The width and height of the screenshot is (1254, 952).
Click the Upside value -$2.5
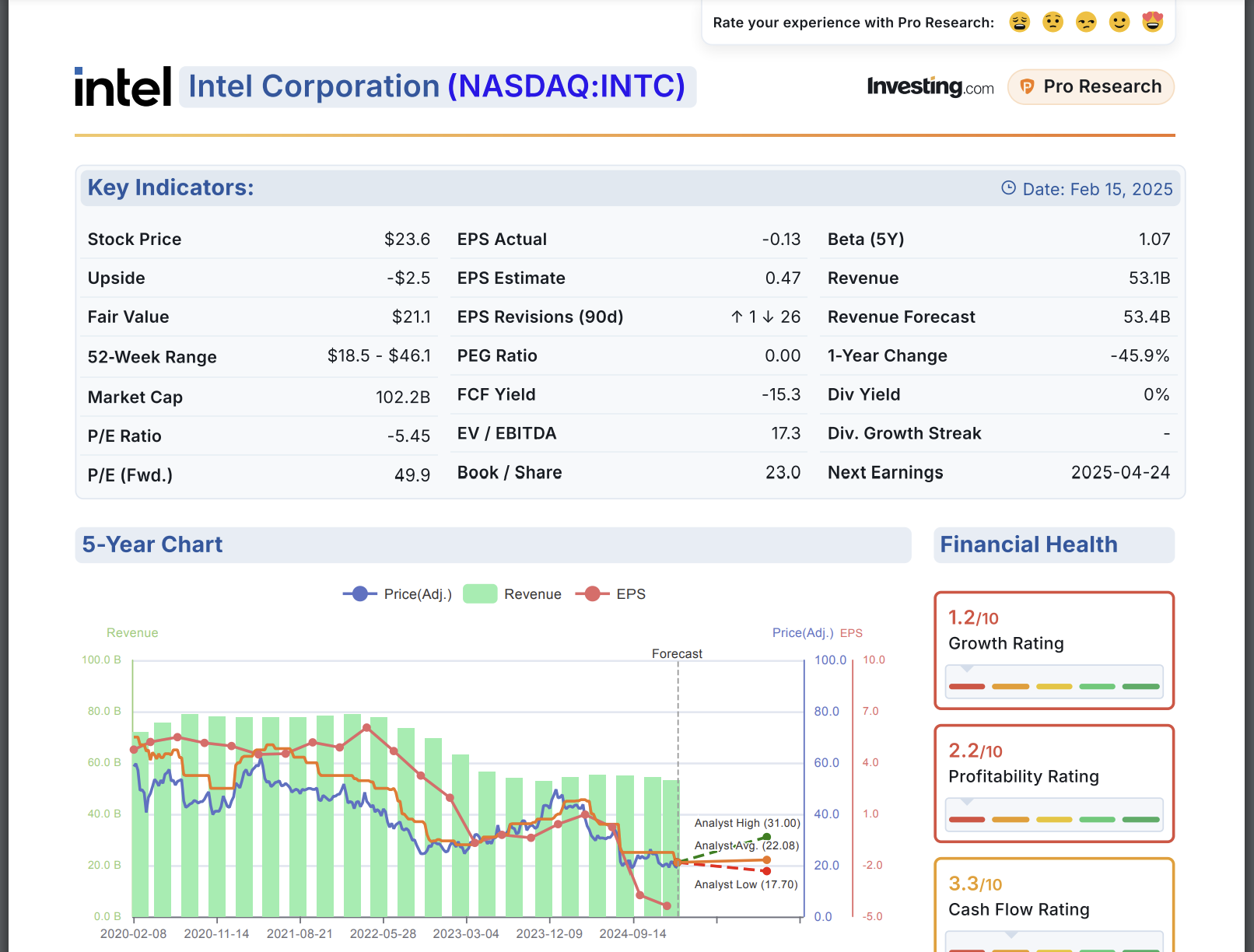[408, 278]
